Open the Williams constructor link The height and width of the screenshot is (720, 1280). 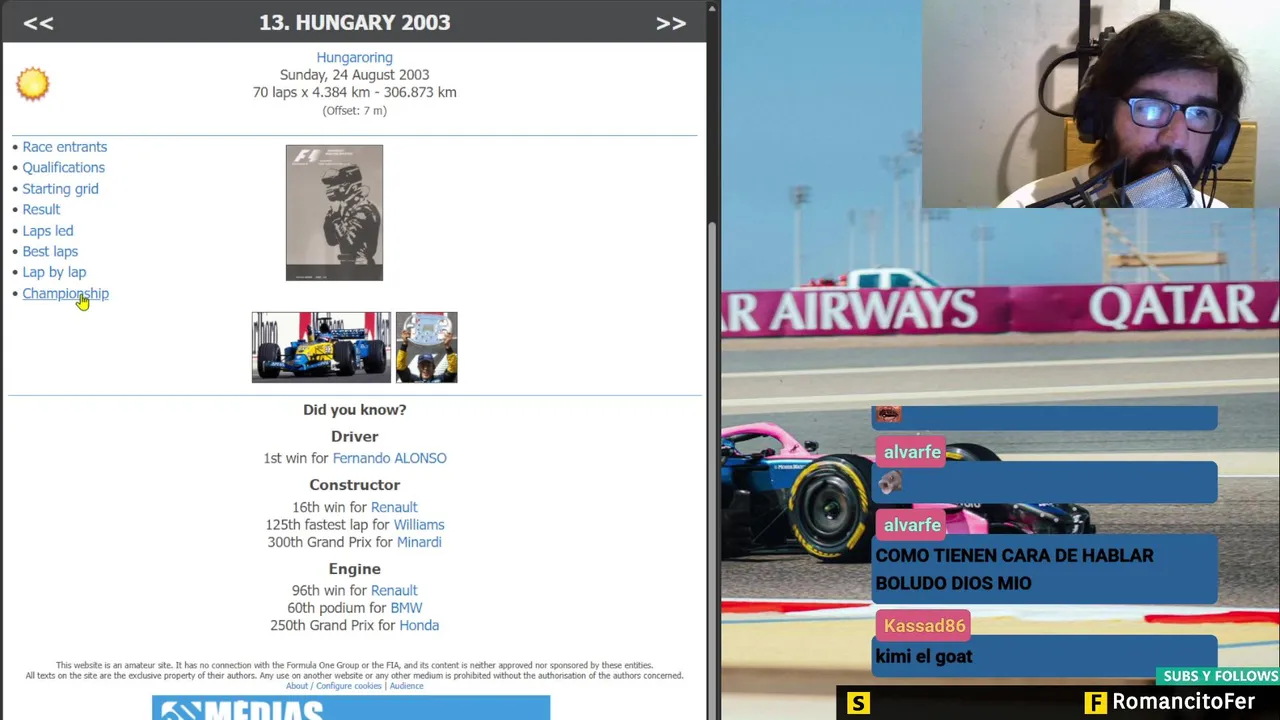click(419, 525)
